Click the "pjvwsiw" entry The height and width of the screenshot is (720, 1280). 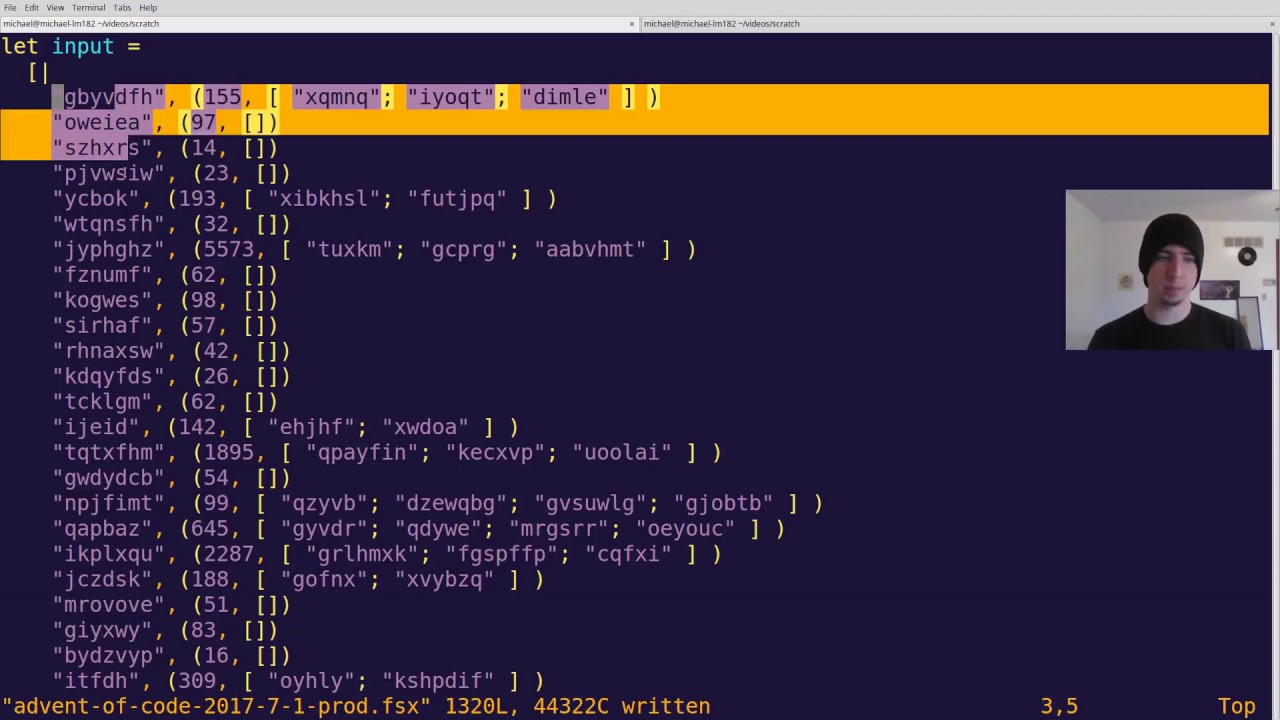click(x=172, y=173)
